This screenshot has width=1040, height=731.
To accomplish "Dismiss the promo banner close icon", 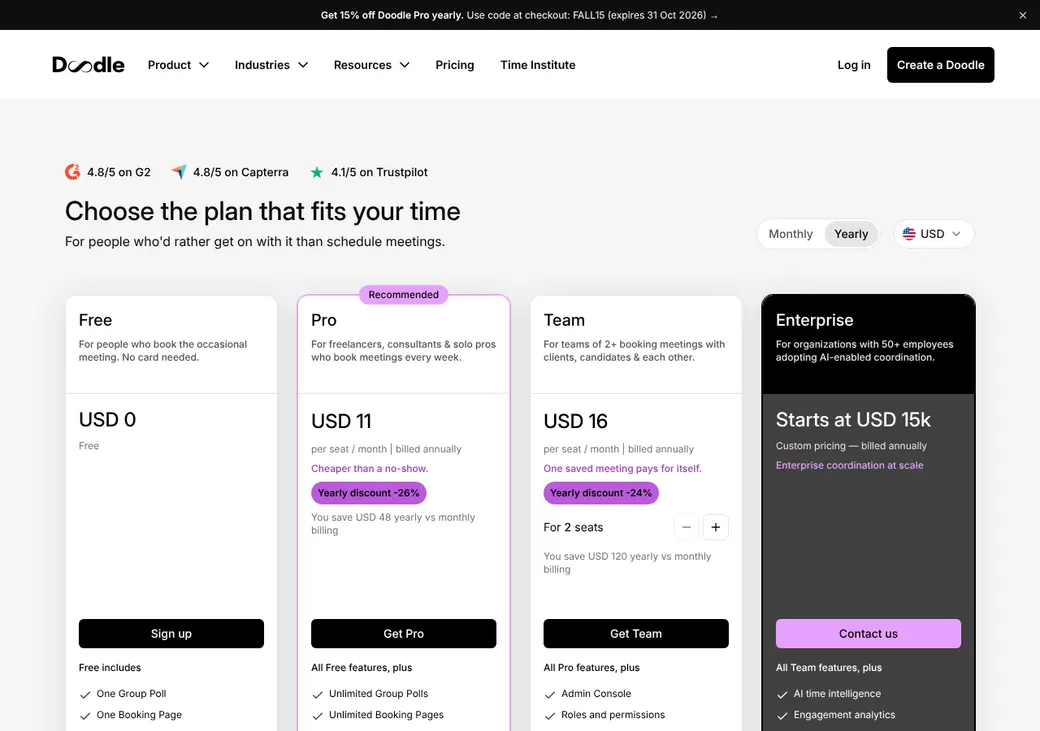I will 1022,15.
